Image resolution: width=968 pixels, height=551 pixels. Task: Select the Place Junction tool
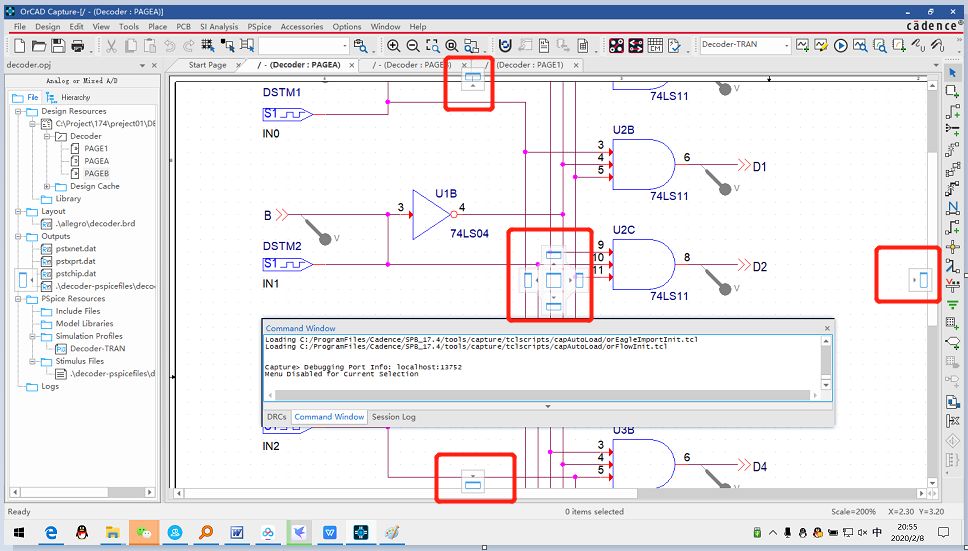pyautogui.click(x=952, y=247)
